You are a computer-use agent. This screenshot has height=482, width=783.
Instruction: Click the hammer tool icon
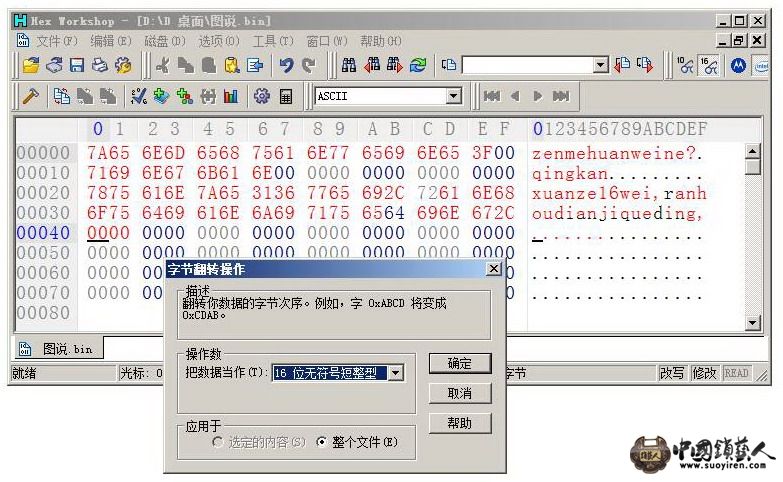coord(31,96)
